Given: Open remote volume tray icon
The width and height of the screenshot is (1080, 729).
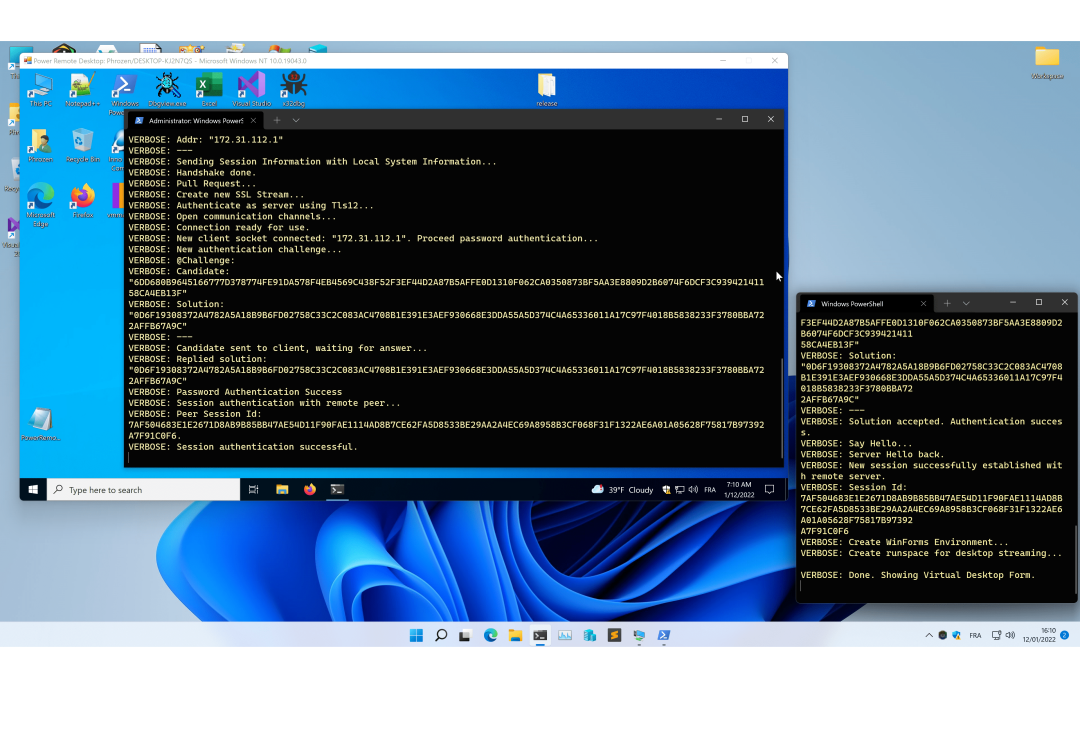Looking at the screenshot, I should click(693, 489).
